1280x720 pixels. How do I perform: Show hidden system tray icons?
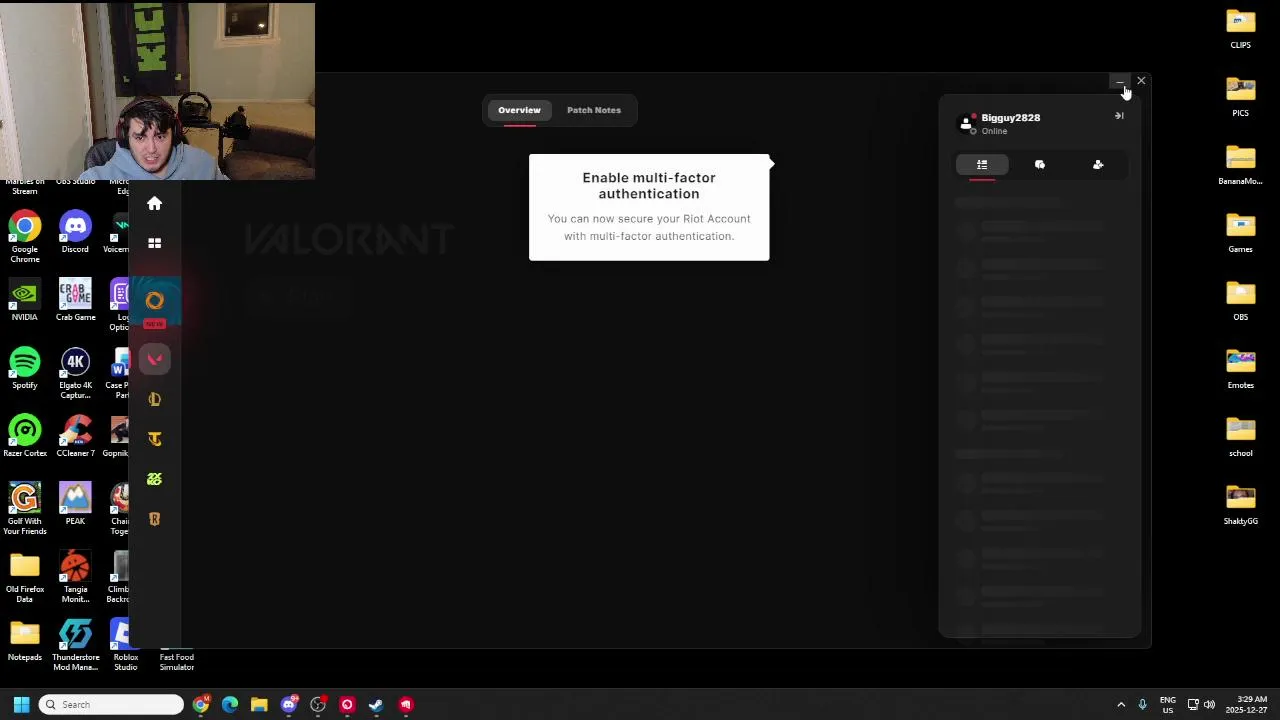(x=1121, y=704)
